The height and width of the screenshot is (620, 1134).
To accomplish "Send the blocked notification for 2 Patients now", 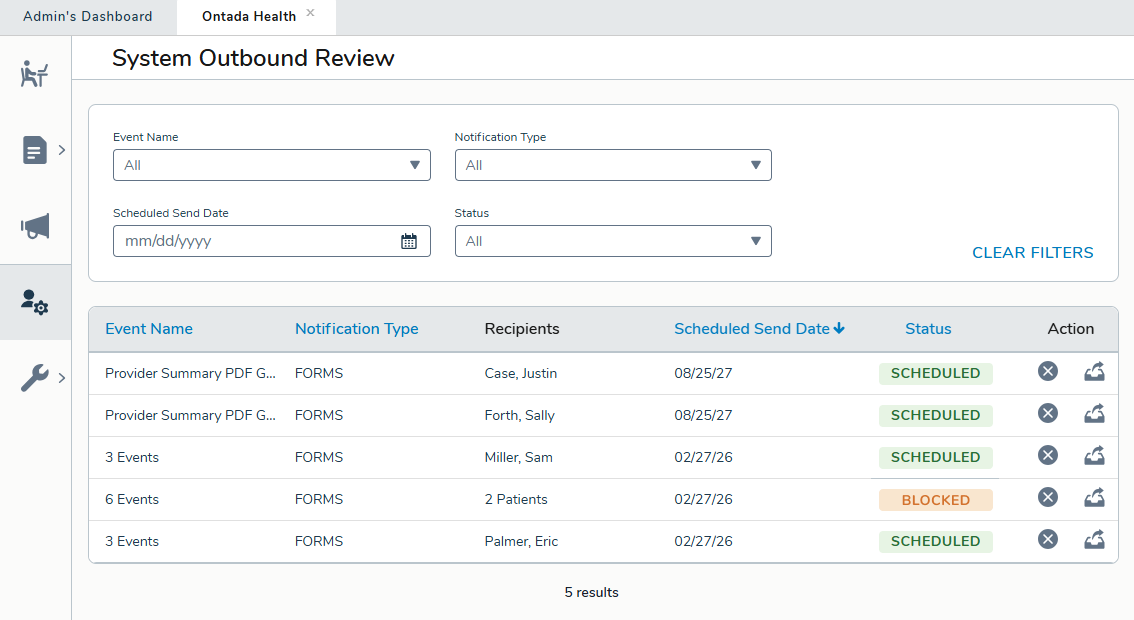I will 1094,497.
